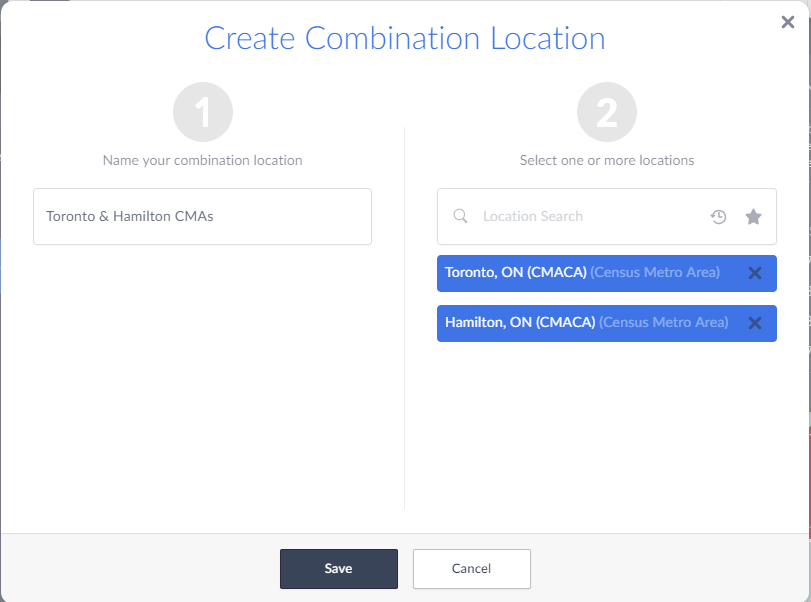Close the Create Combination Location dialog

pyautogui.click(x=787, y=22)
